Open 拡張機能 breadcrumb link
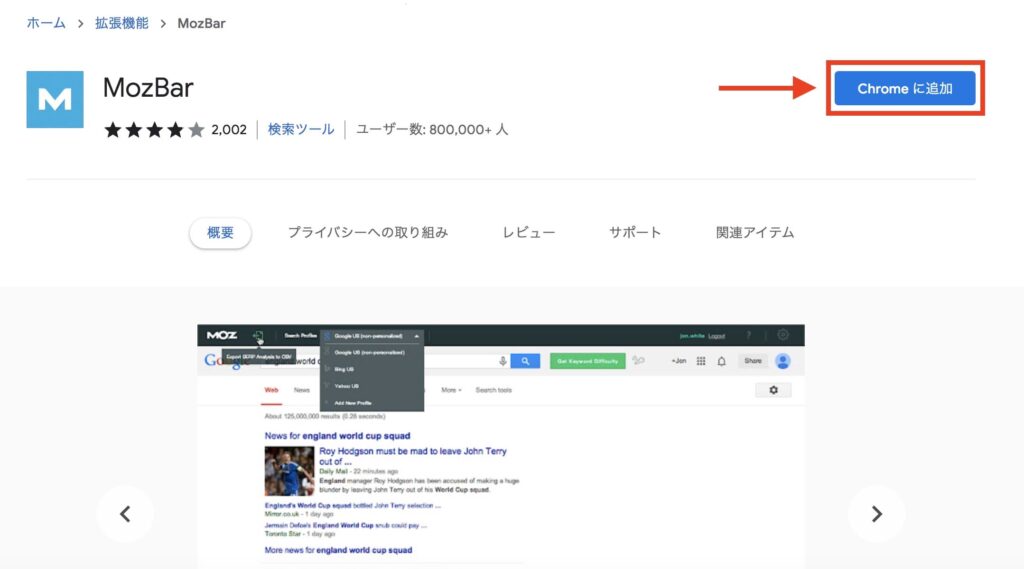This screenshot has height=569, width=1024. 121,24
